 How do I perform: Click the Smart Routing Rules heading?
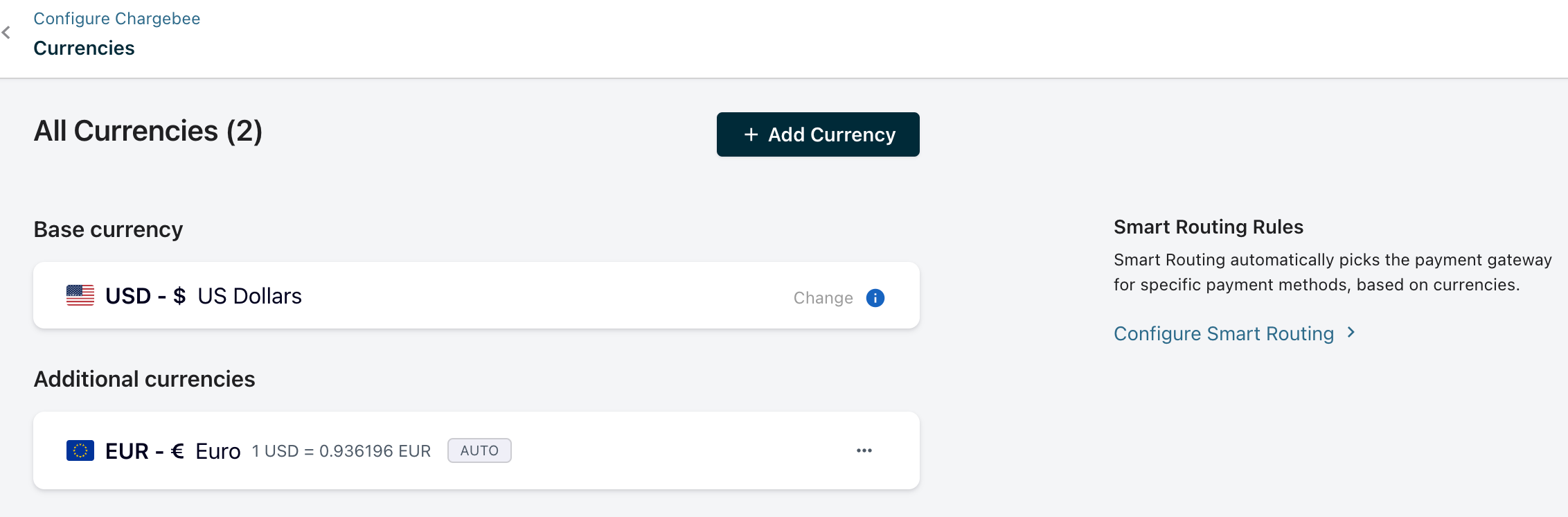click(1208, 227)
